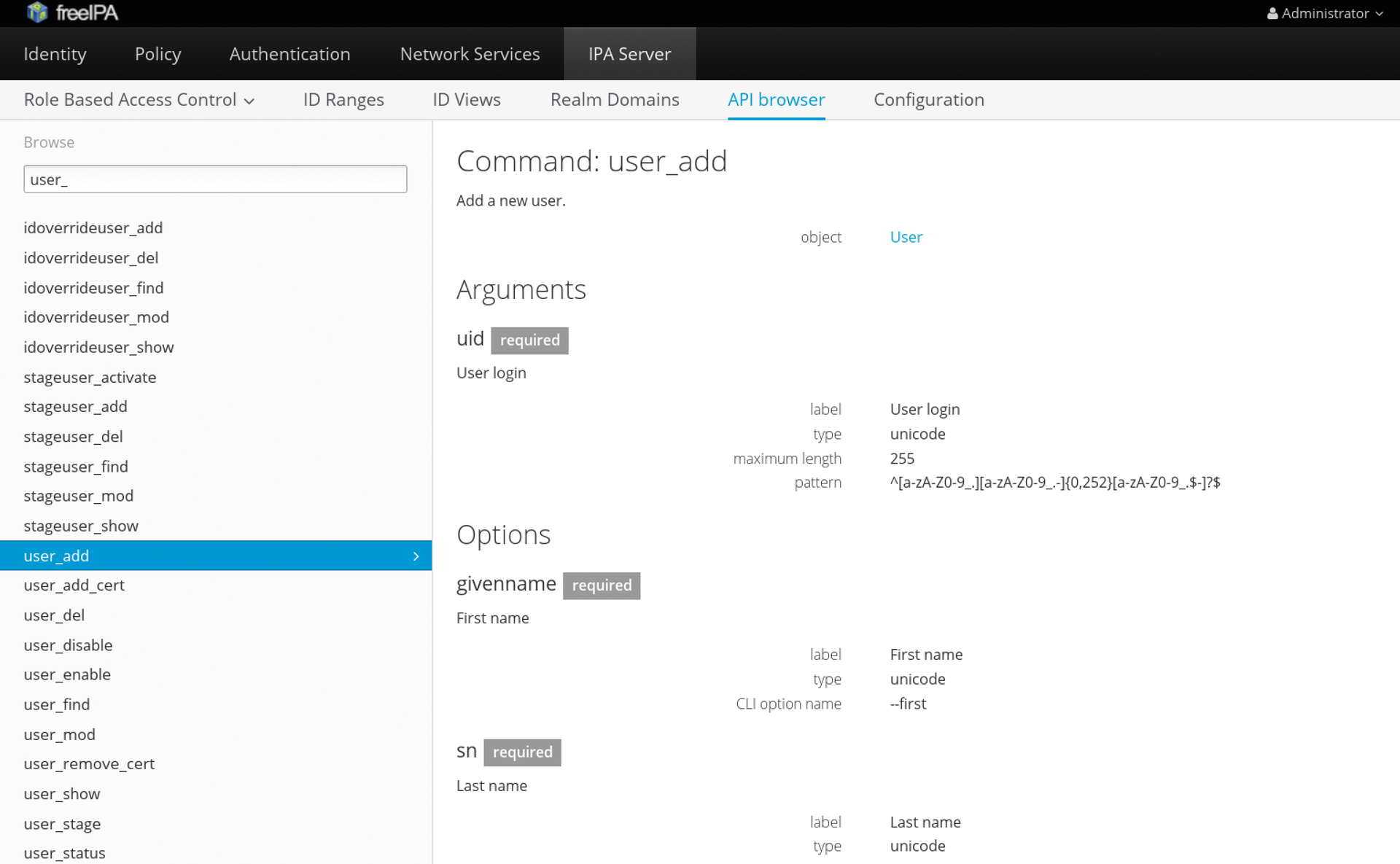Screen dimensions: 1400x864
Task: Click the user_add arrow chevron icon
Action: [416, 556]
